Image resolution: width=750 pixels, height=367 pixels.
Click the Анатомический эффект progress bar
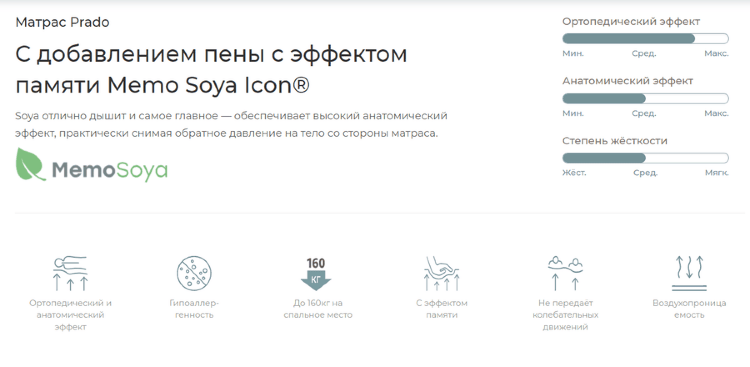pyautogui.click(x=645, y=99)
